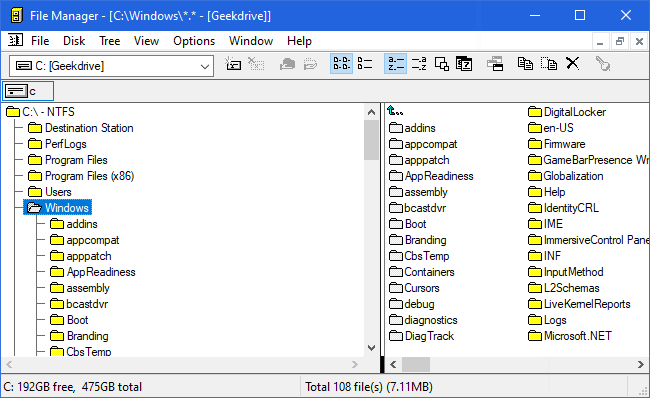Select the Program Files folder in the tree
The image size is (650, 398).
tap(68, 160)
